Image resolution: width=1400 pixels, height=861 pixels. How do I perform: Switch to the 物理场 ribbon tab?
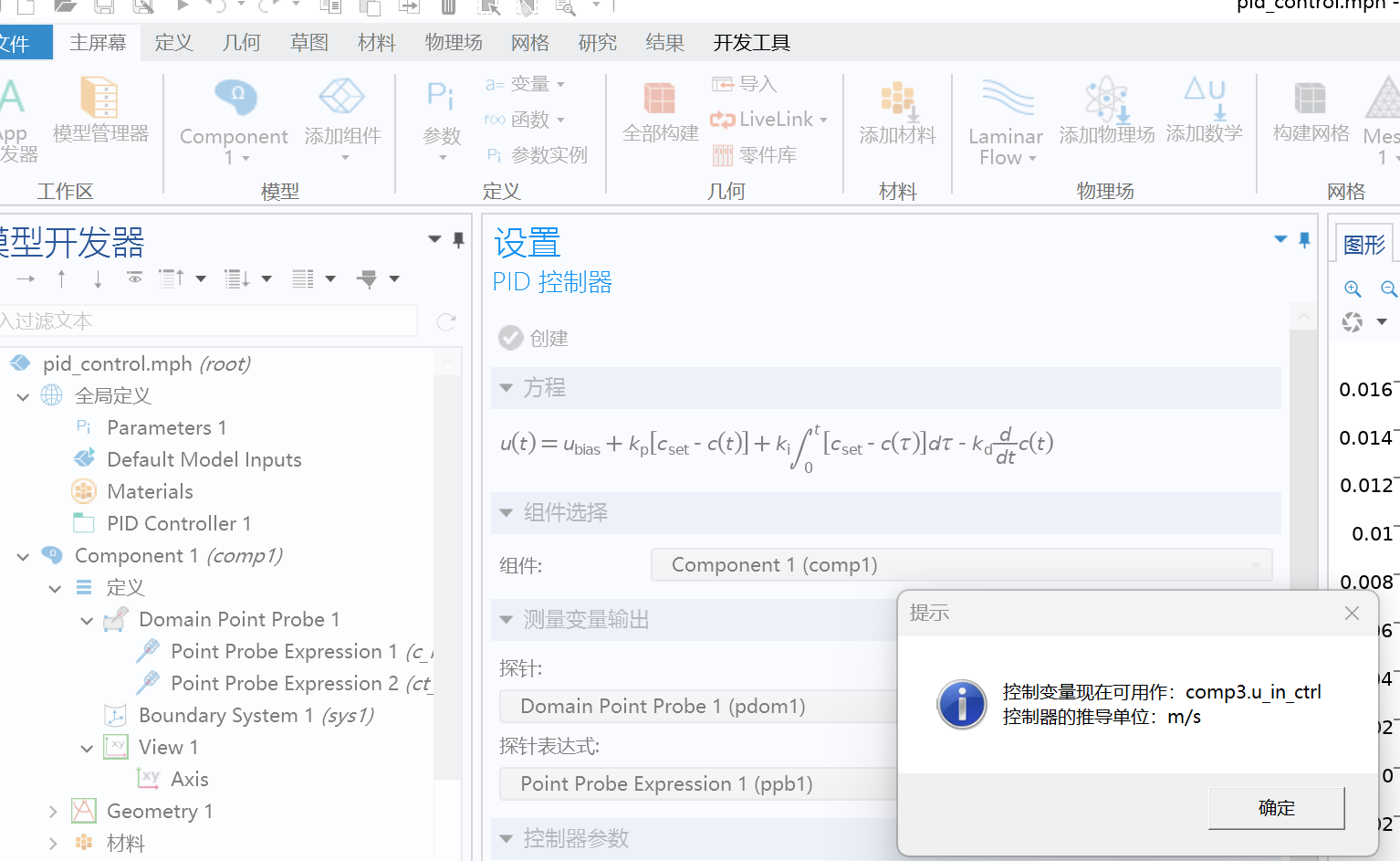coord(454,42)
